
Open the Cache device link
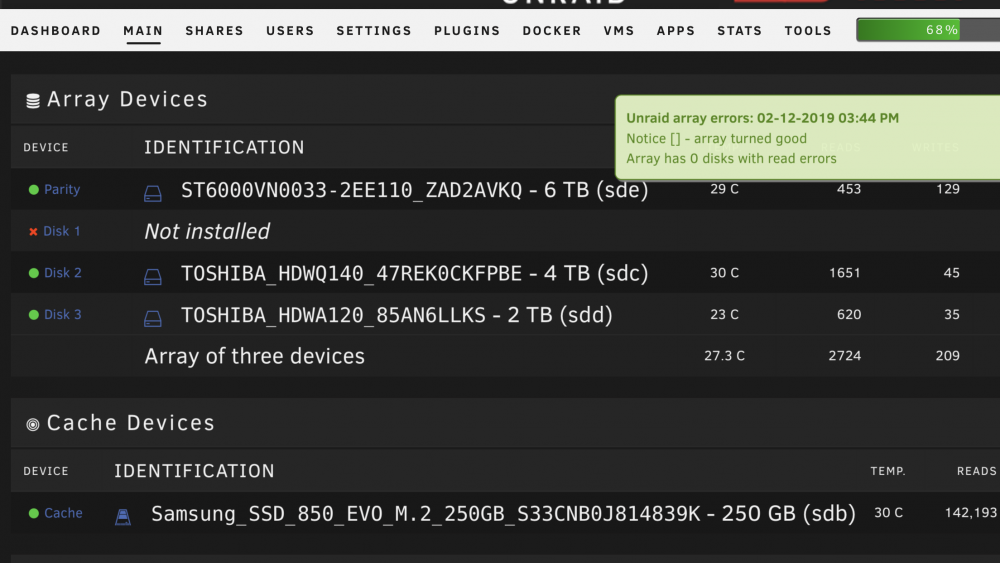tap(63, 513)
